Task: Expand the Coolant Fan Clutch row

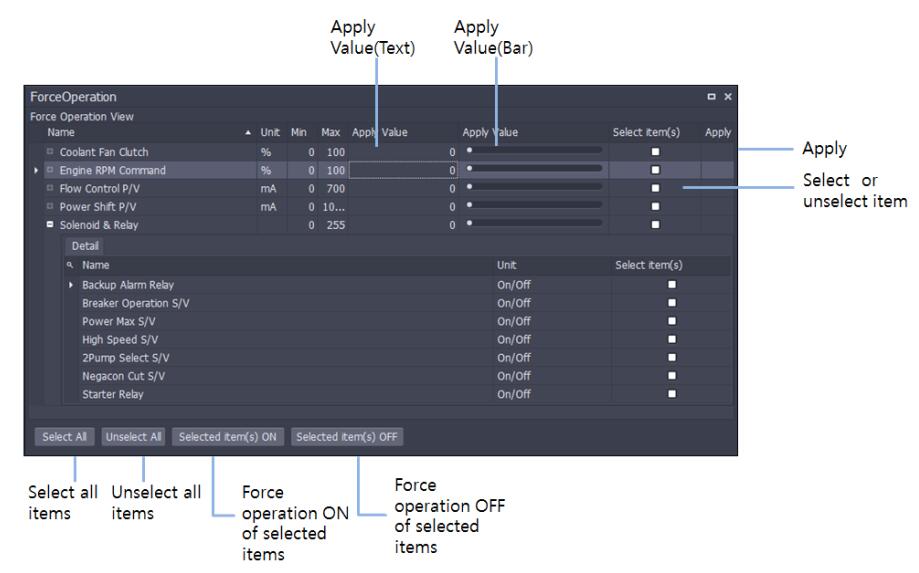Action: [50, 151]
